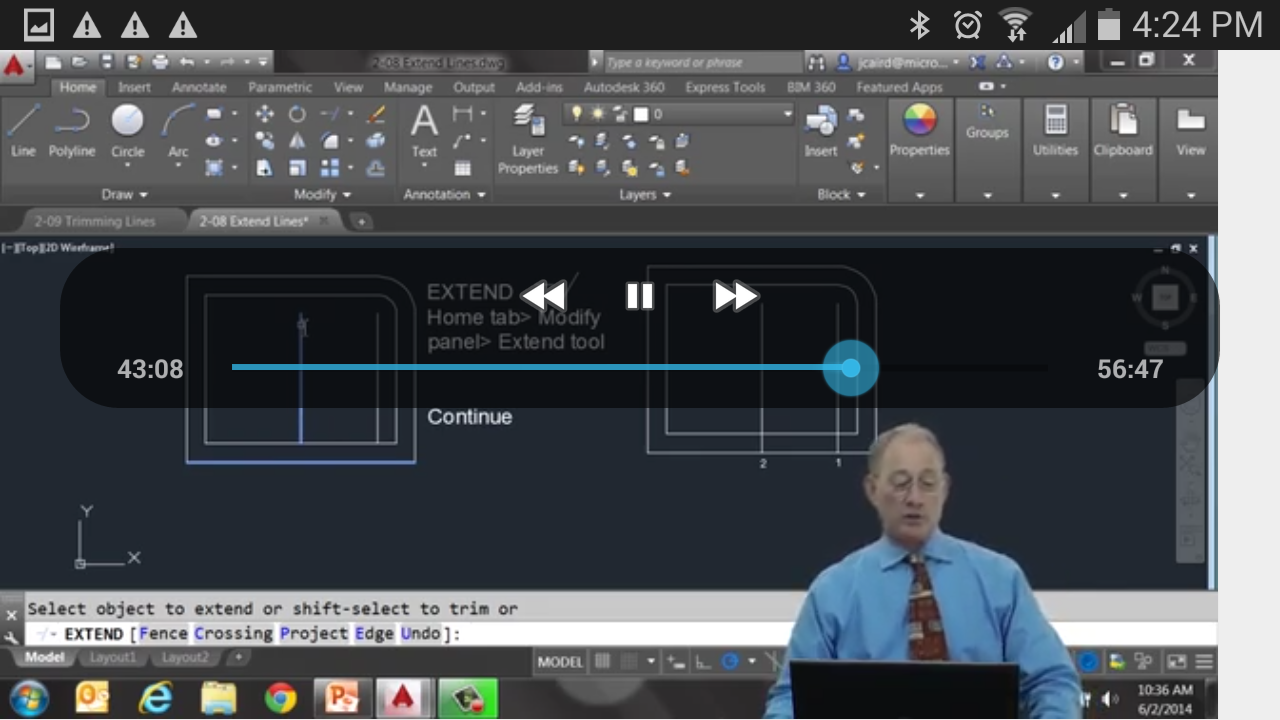Insert a Table from Annotation panel

(x=462, y=168)
